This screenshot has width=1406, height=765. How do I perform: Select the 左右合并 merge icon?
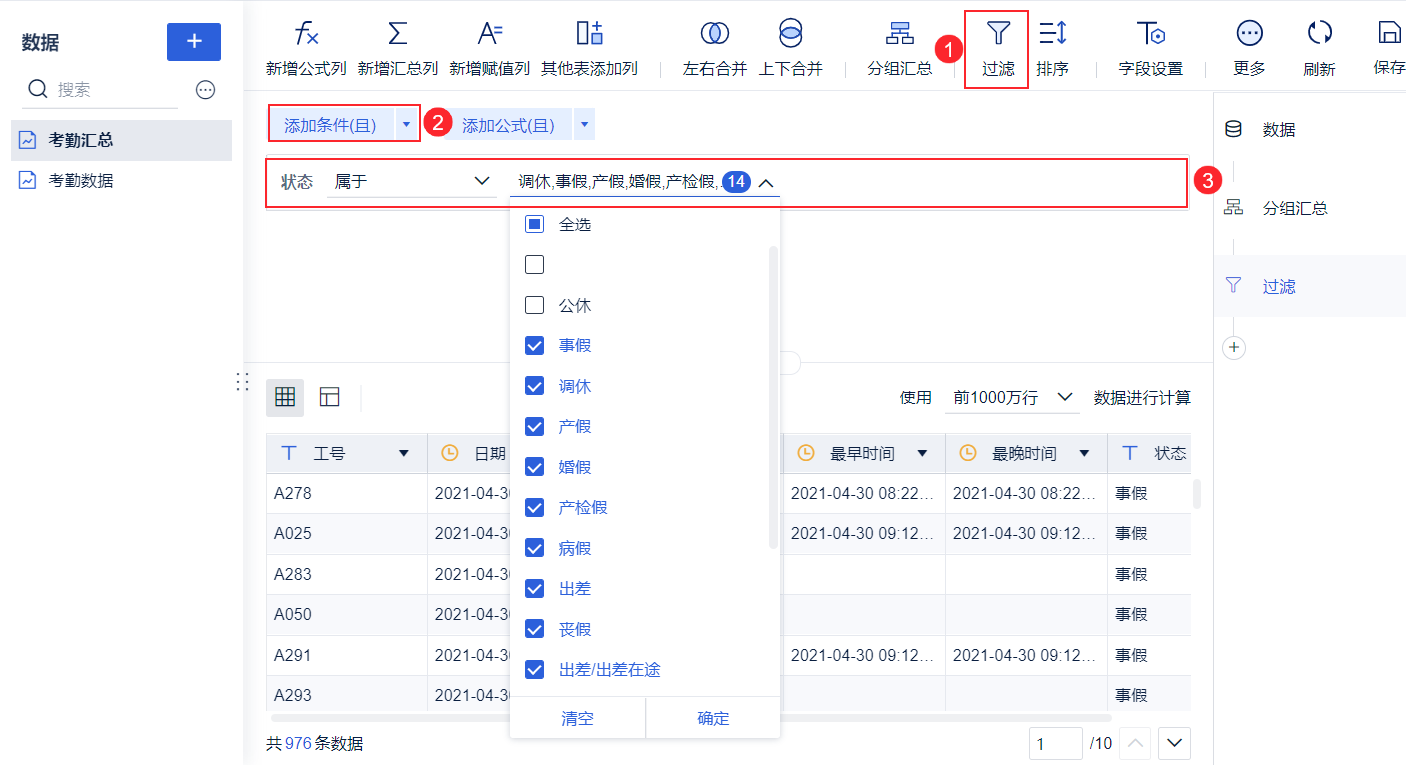tap(714, 33)
